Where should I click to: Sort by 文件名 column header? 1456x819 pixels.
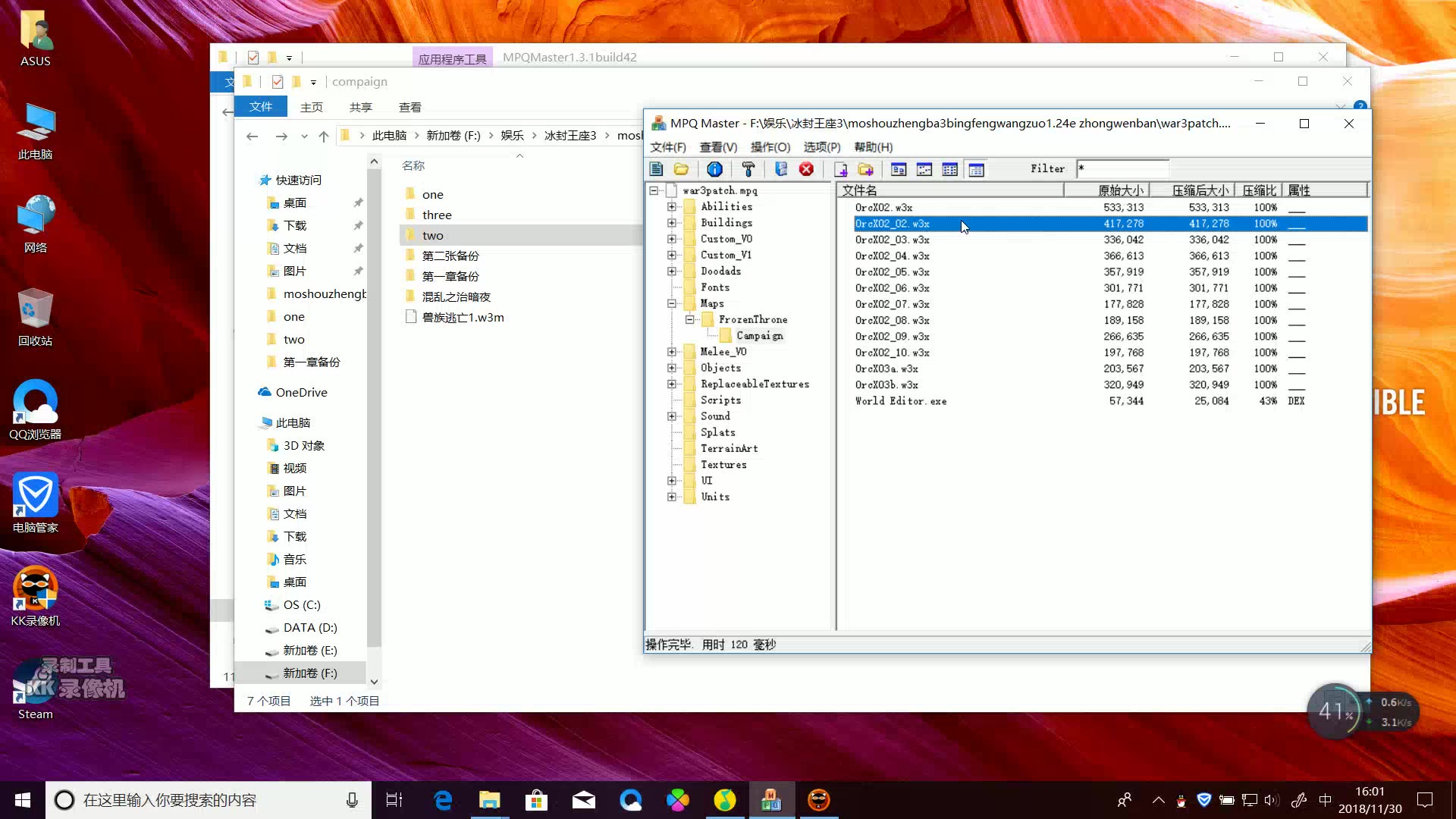(950, 190)
